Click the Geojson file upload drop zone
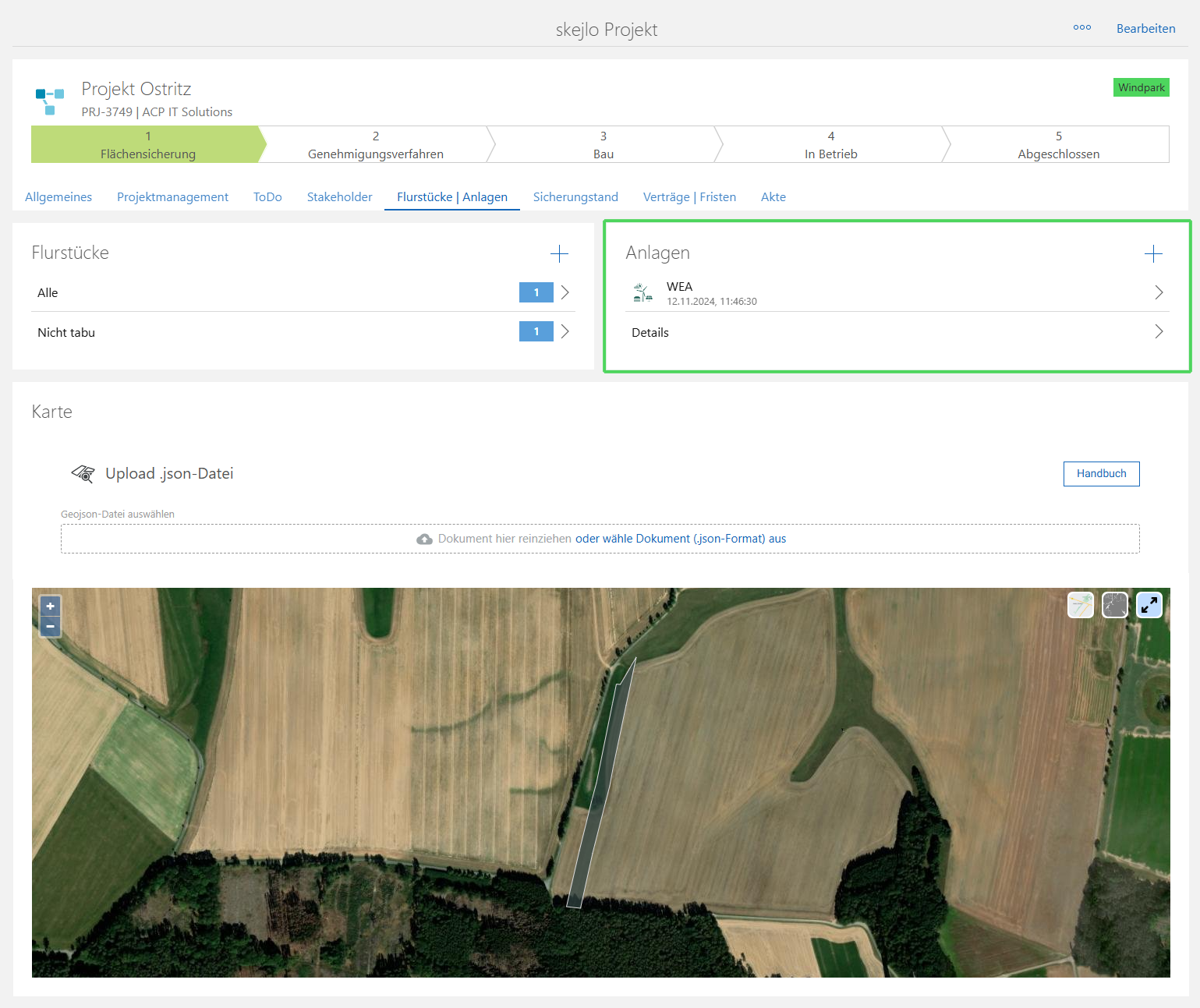Image resolution: width=1200 pixels, height=1008 pixels. (600, 539)
